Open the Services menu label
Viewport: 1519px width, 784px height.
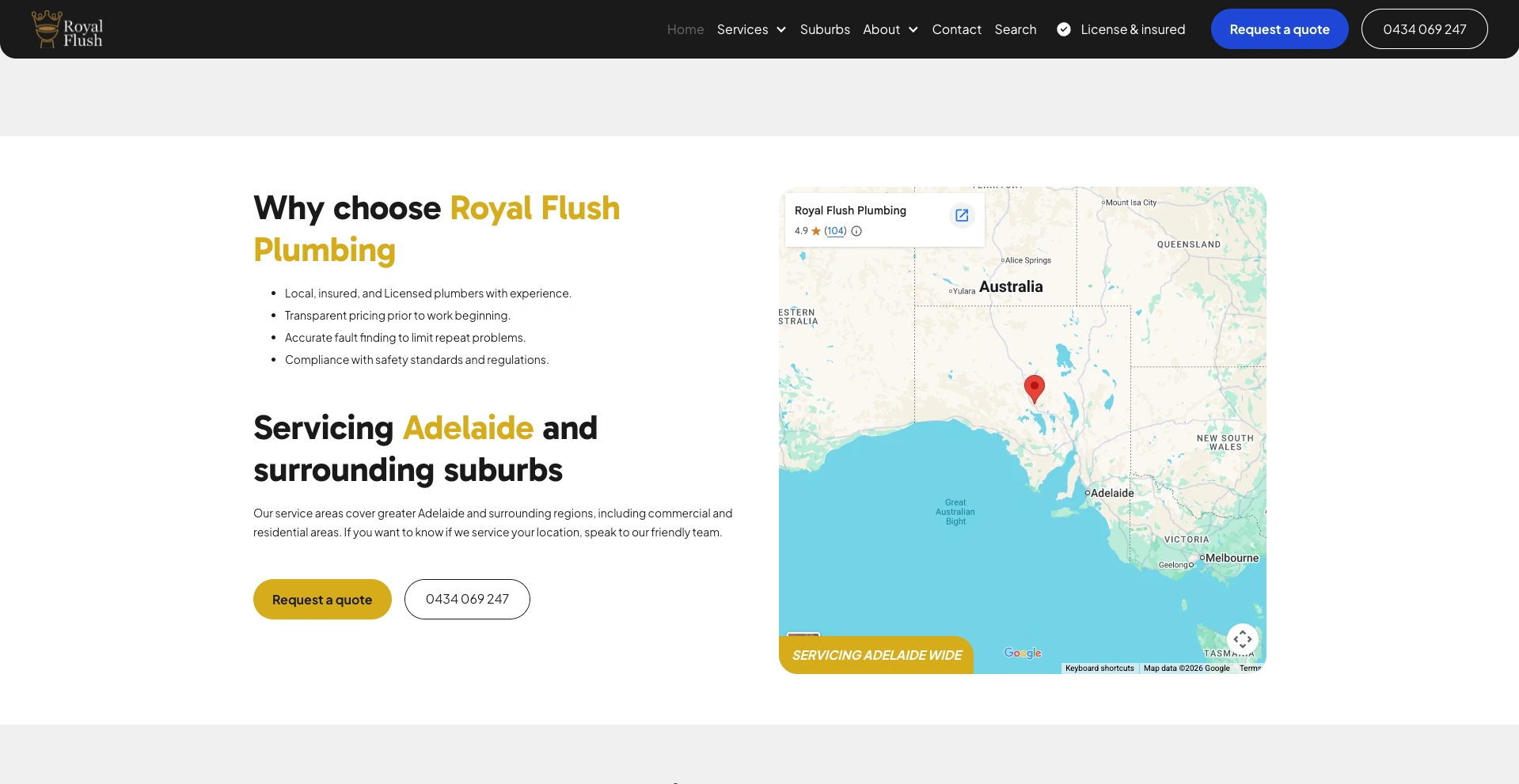coord(742,29)
